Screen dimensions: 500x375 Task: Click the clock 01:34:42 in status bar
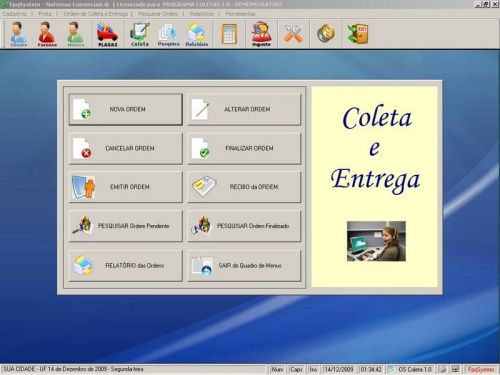click(x=371, y=369)
